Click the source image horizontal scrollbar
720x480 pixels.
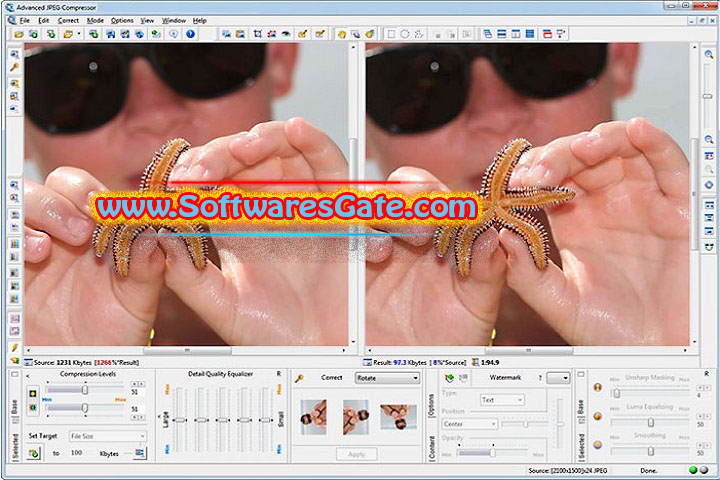[x=186, y=350]
